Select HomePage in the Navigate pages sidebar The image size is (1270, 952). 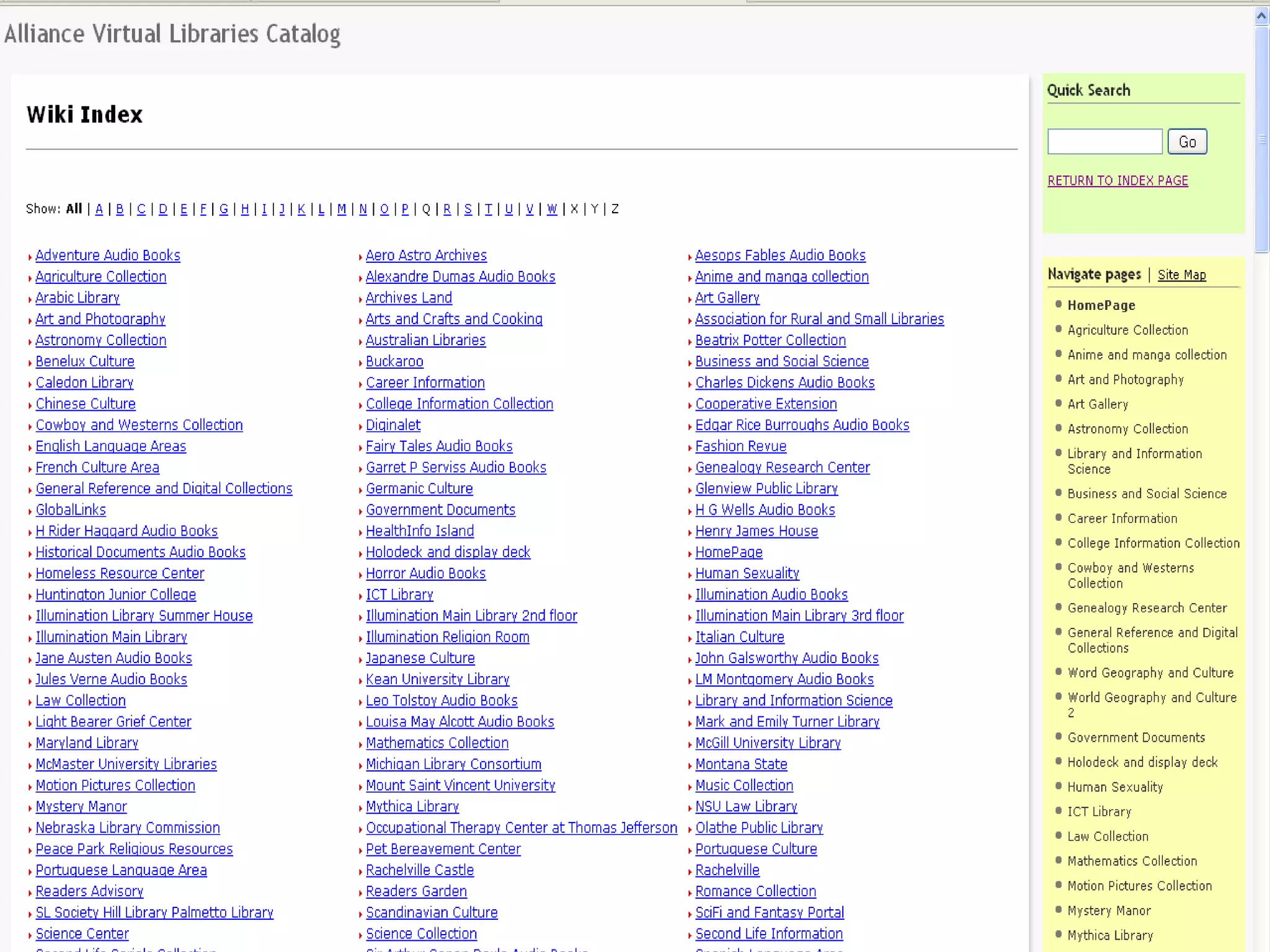pos(1101,305)
